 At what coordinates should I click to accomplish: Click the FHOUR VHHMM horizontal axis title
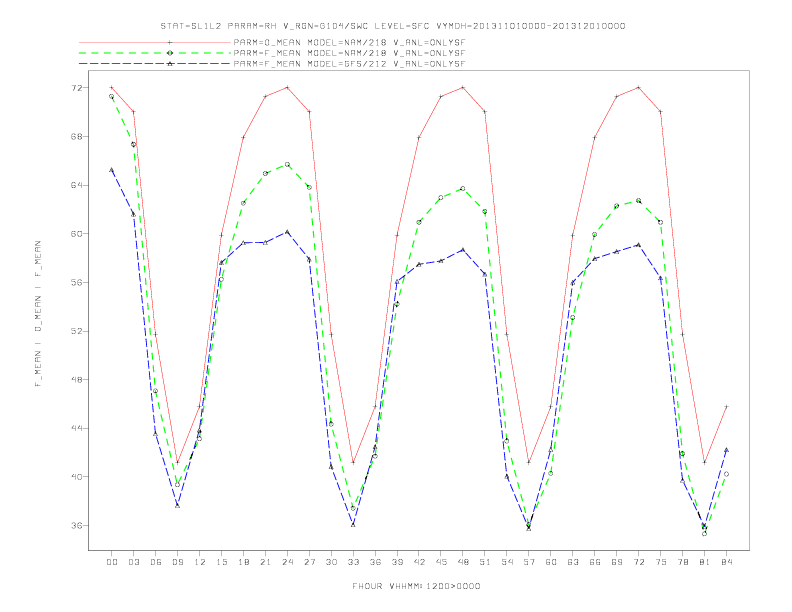[x=416, y=586]
